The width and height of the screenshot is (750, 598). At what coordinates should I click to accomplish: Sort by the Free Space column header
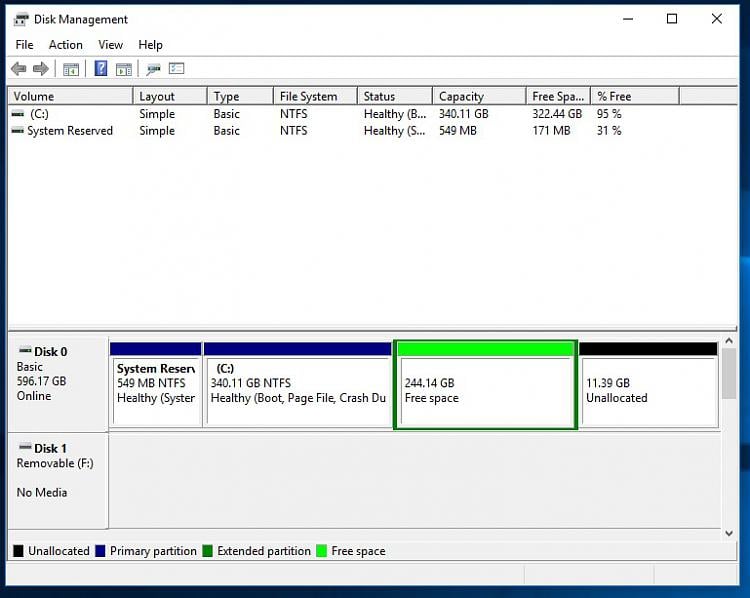558,96
